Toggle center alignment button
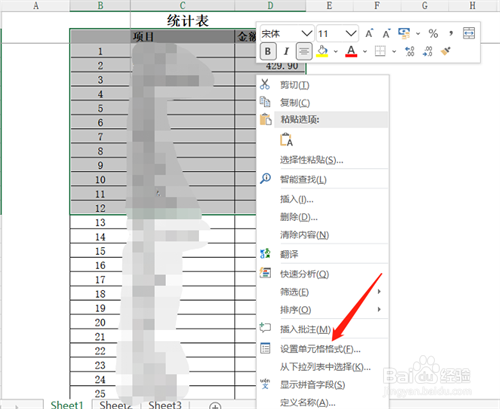The height and width of the screenshot is (409, 500). pos(304,51)
